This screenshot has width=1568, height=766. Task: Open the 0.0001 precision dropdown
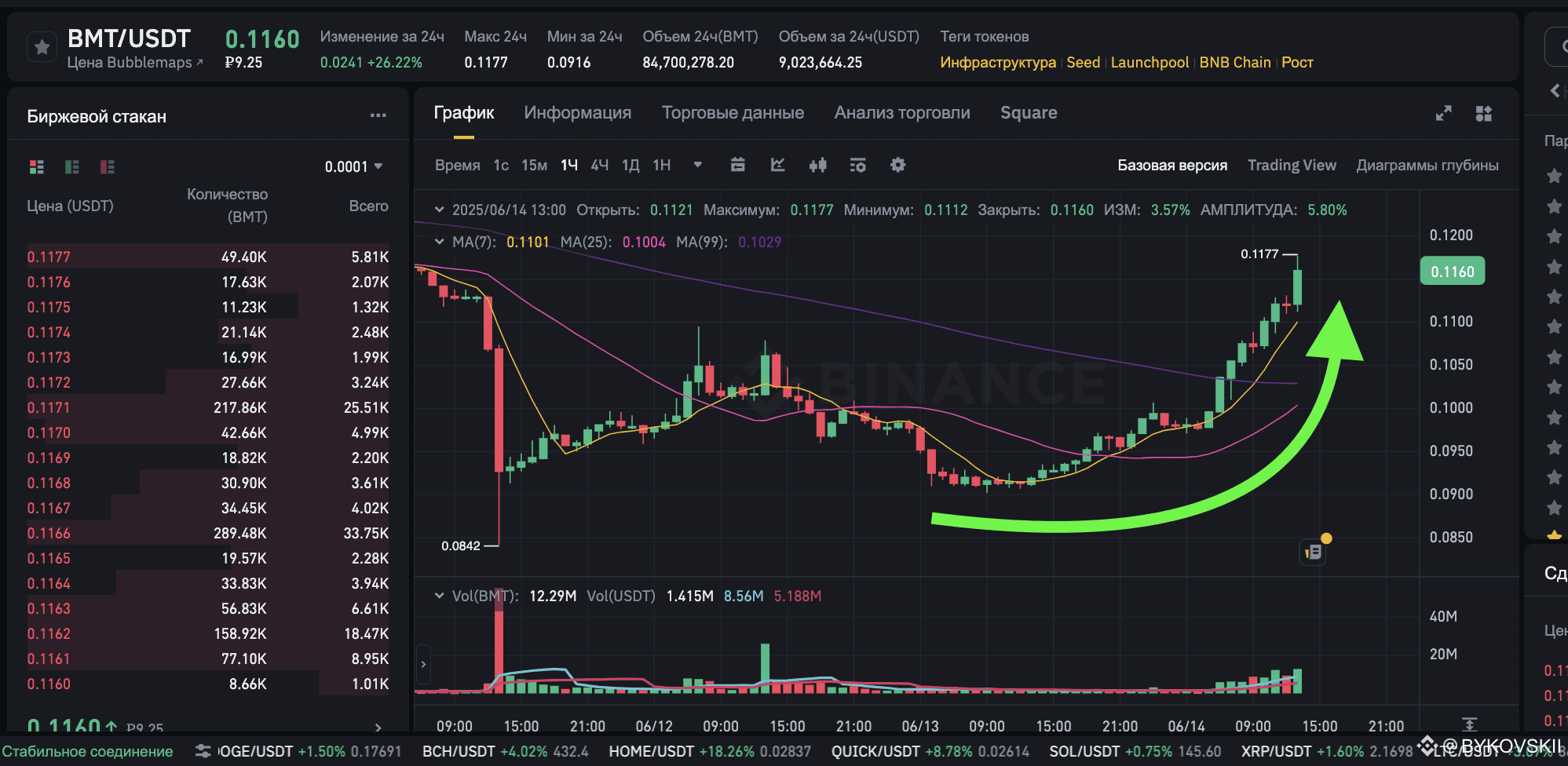pyautogui.click(x=355, y=166)
